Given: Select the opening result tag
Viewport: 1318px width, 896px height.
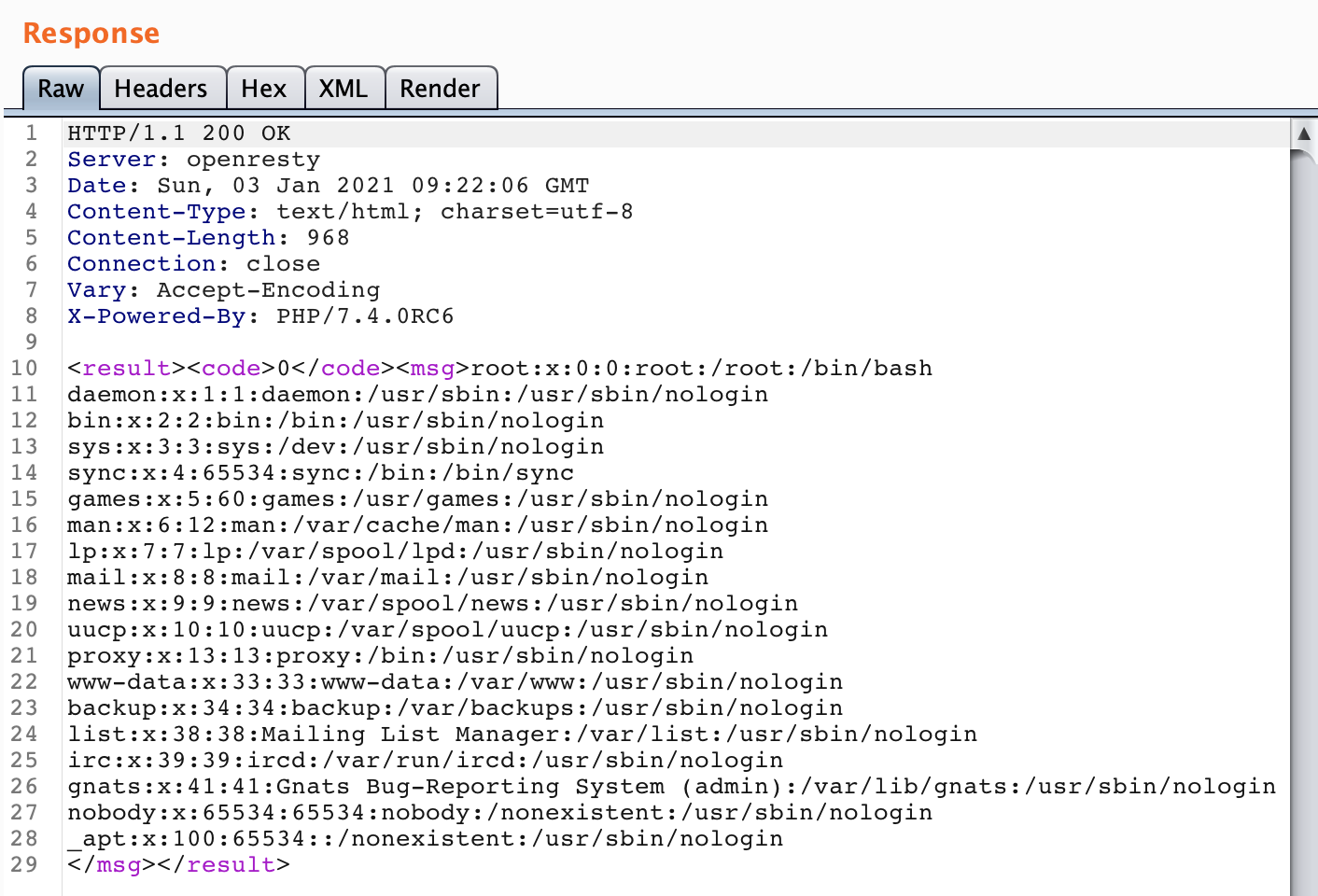Looking at the screenshot, I should (x=128, y=368).
